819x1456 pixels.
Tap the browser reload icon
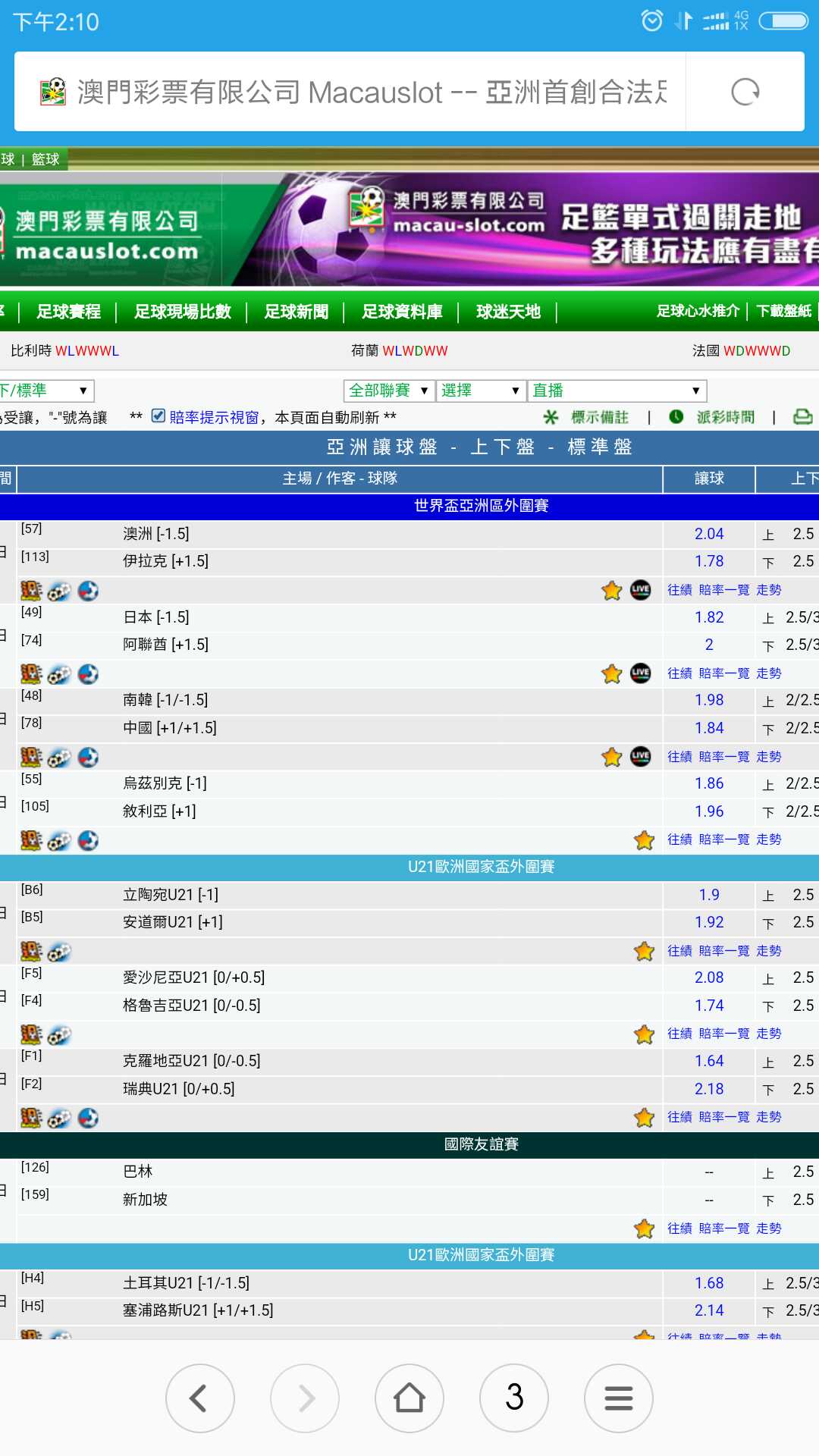click(x=745, y=92)
